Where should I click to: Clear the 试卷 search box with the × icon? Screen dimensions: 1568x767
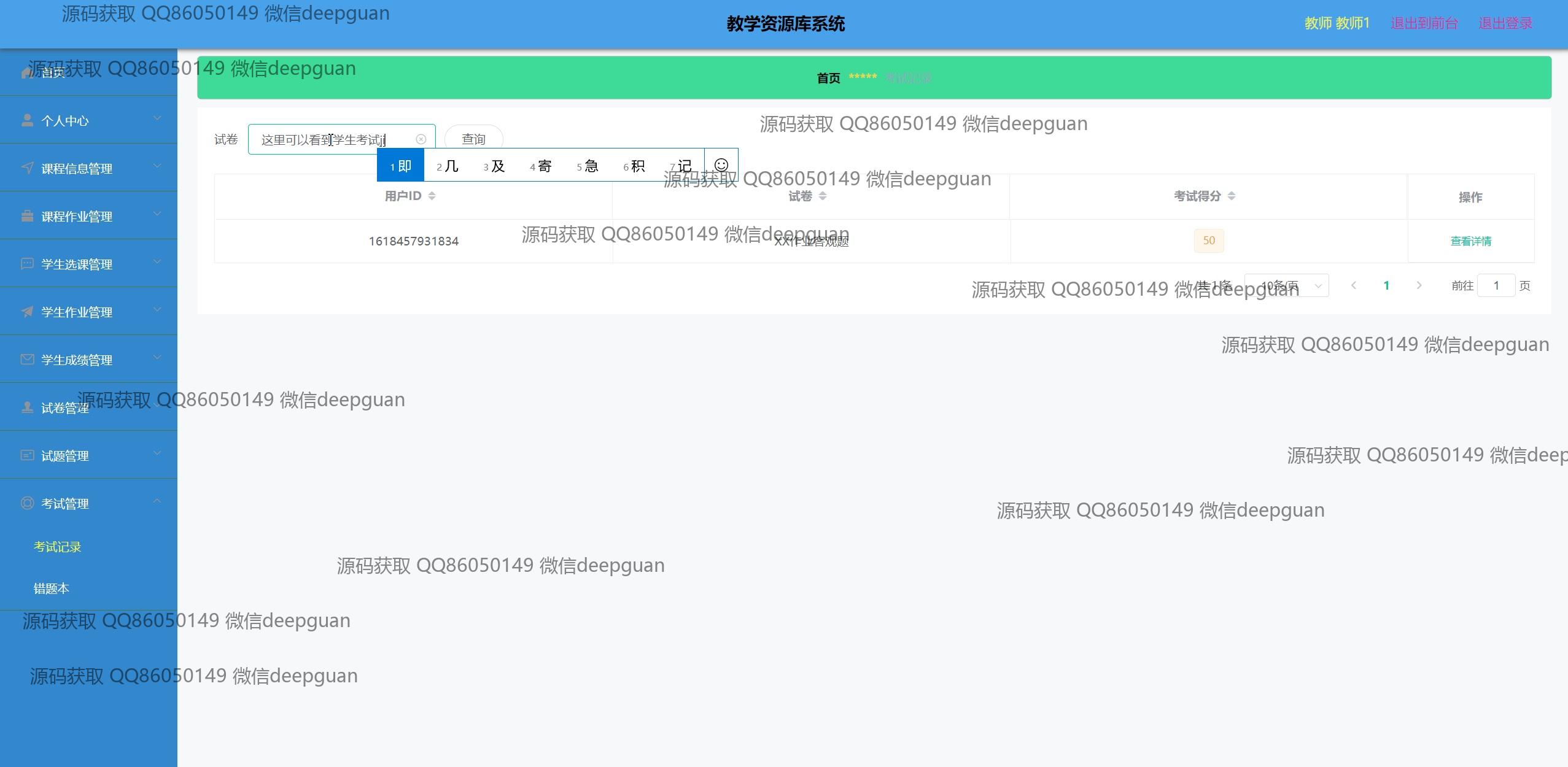tap(421, 139)
